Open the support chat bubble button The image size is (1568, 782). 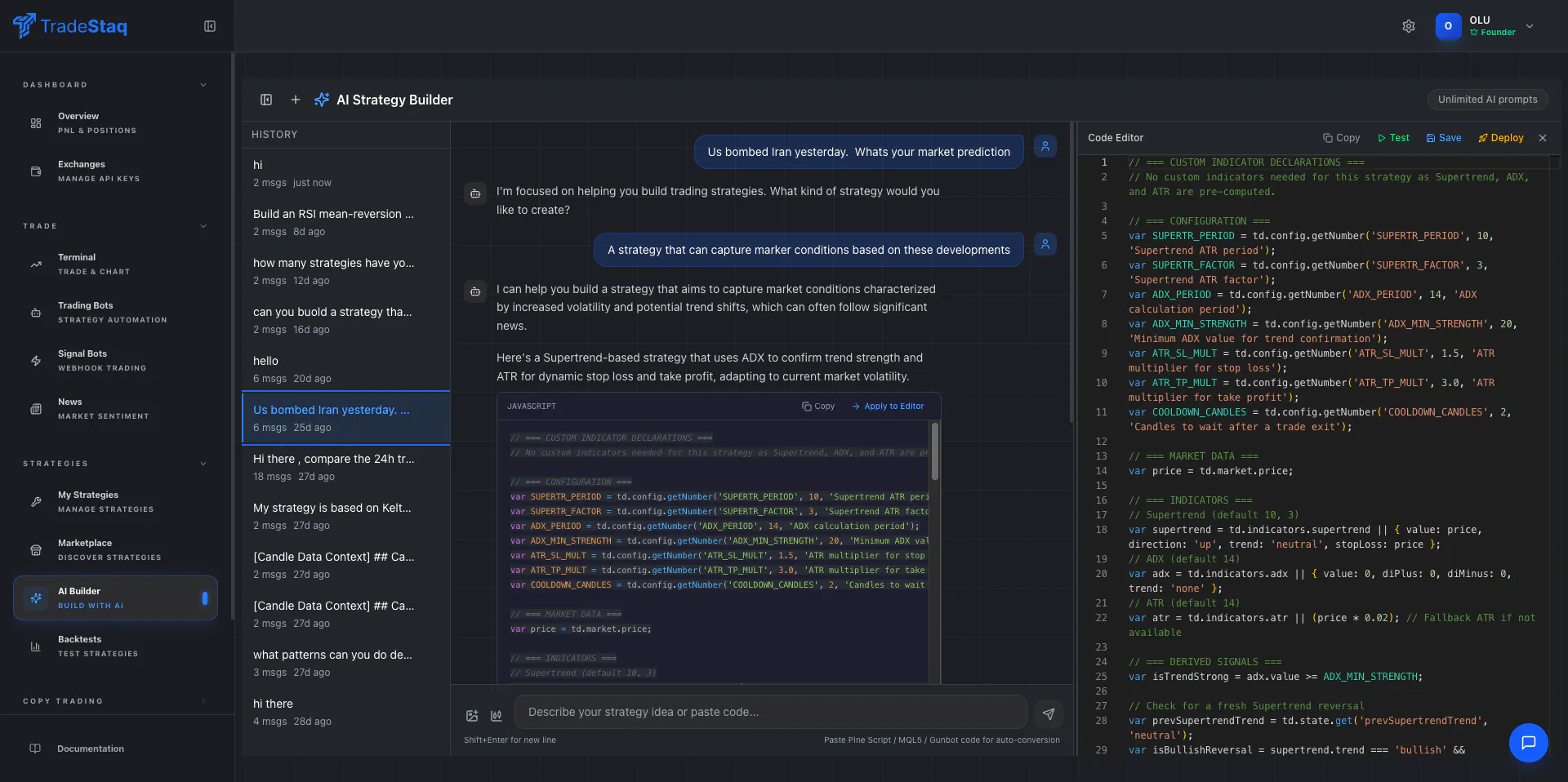[x=1529, y=743]
